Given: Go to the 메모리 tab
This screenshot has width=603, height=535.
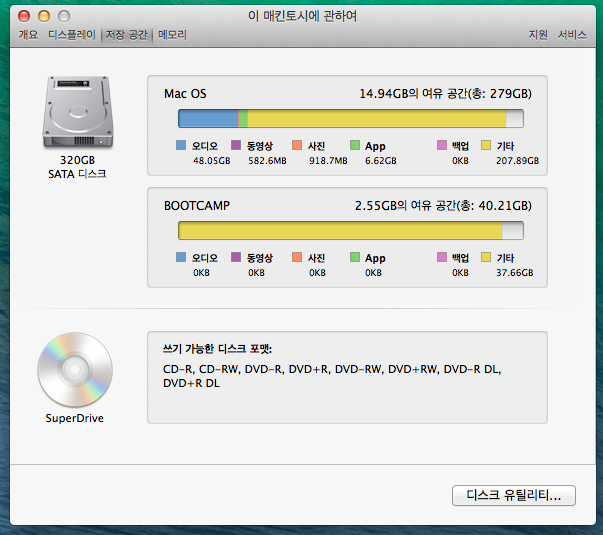Looking at the screenshot, I should click(x=172, y=35).
